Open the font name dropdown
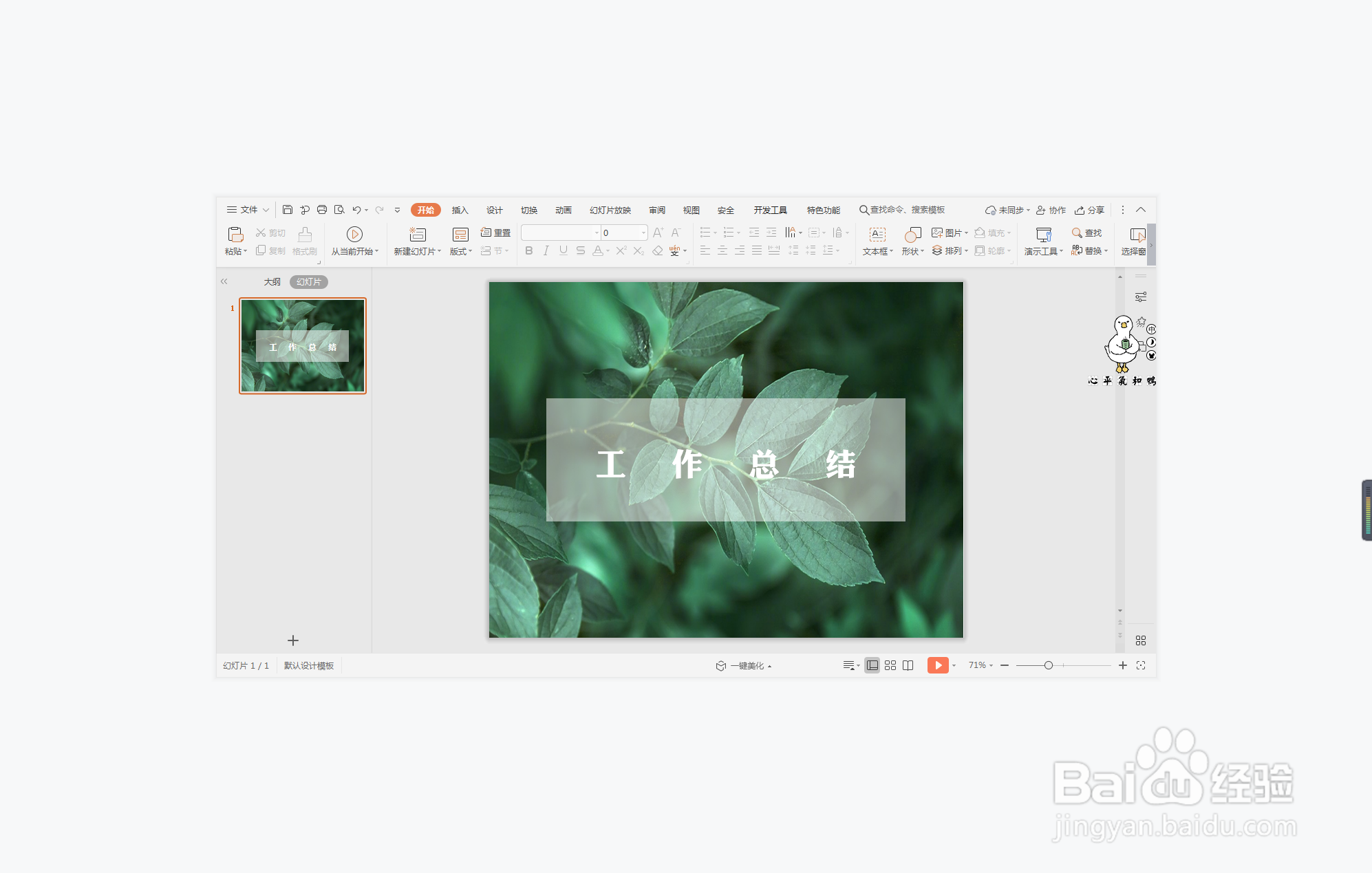Viewport: 1372px width, 873px height. [x=597, y=233]
